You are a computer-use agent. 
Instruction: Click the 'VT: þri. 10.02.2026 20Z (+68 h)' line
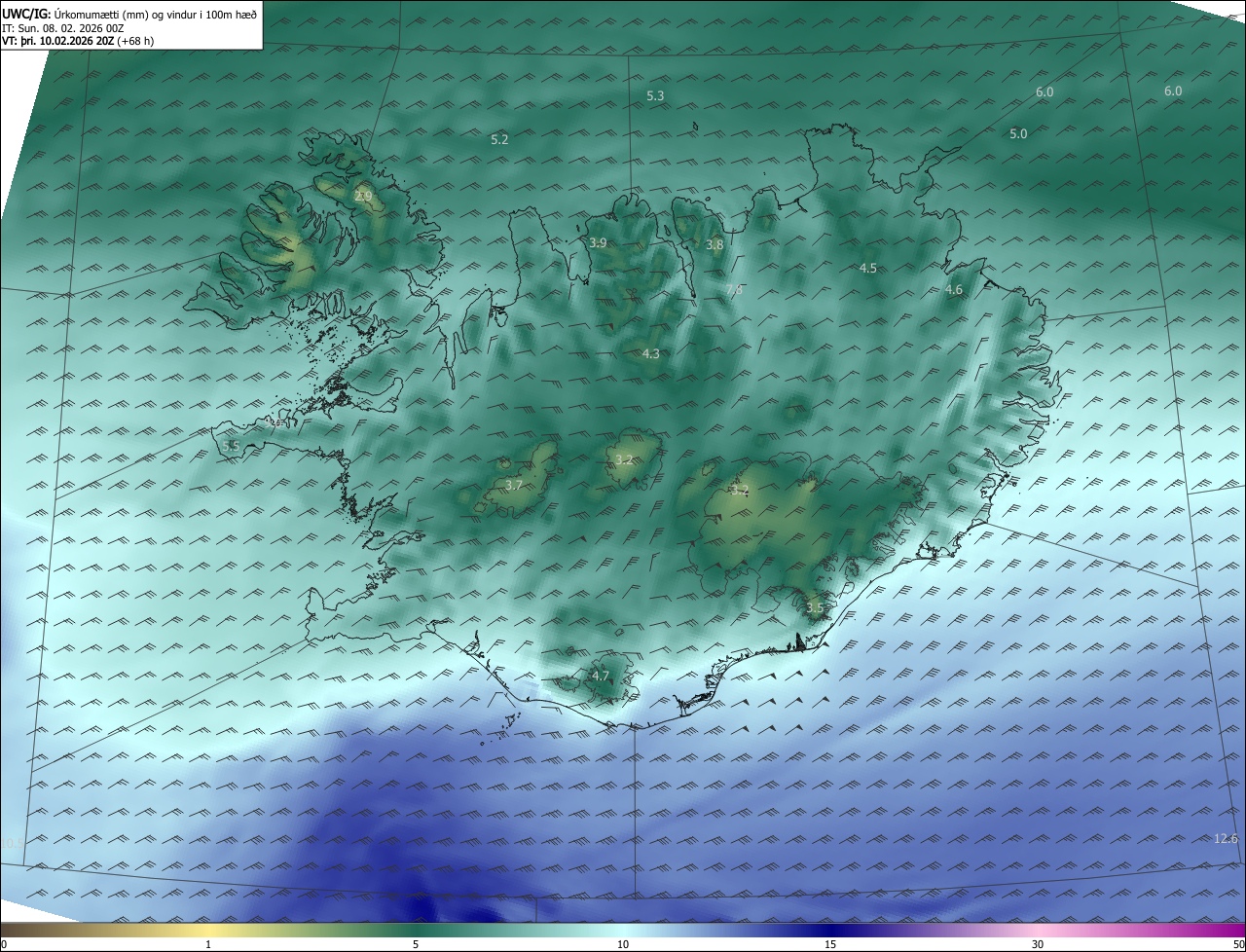point(78,41)
